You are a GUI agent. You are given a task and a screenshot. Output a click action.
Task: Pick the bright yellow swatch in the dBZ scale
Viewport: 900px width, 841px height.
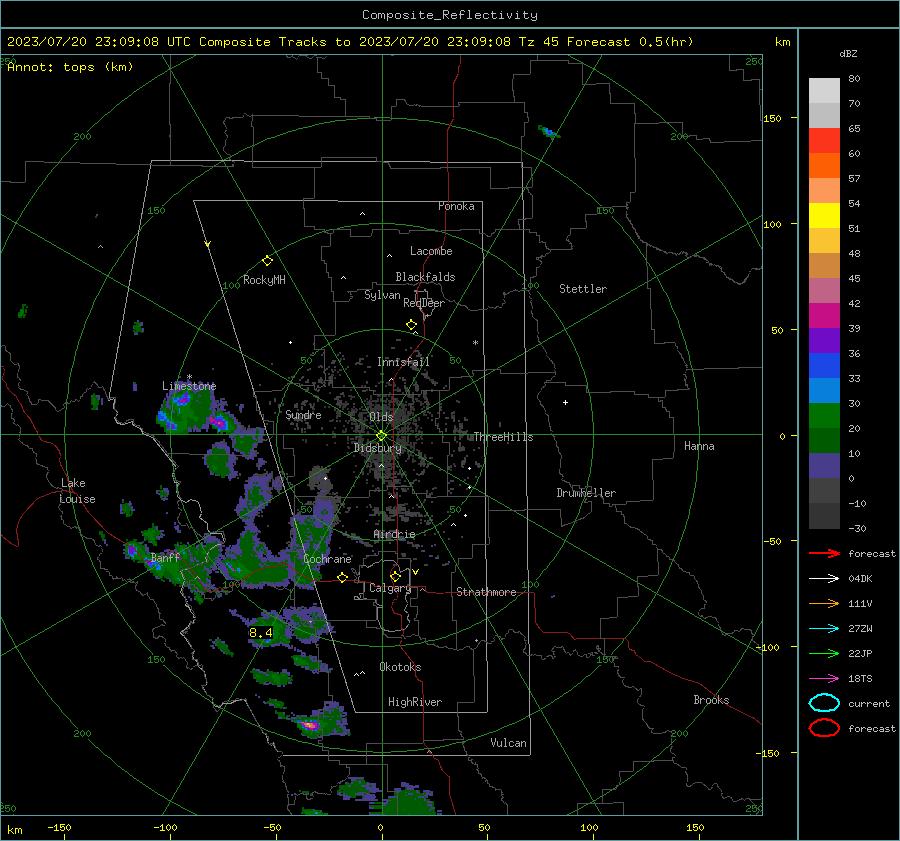tap(824, 216)
